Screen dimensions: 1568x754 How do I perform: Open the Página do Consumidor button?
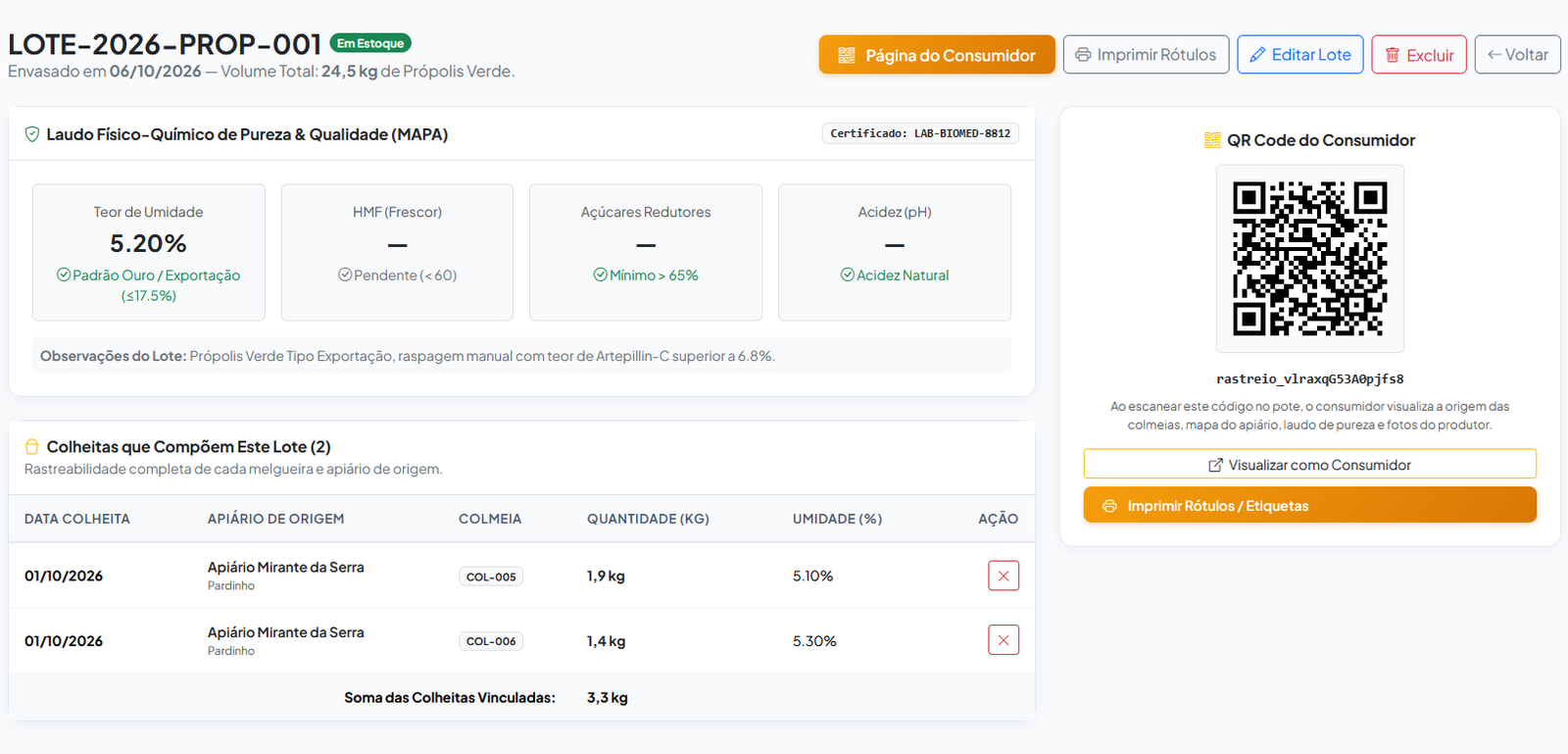point(937,55)
